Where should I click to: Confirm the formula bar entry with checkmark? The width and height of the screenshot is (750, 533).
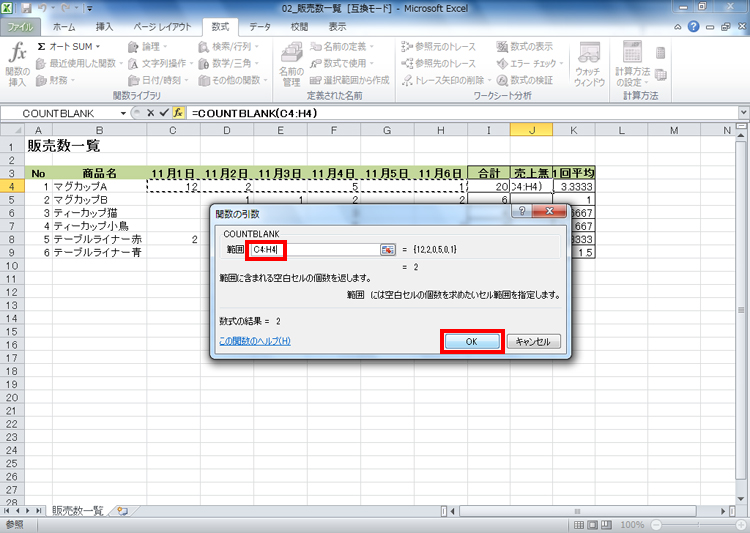coord(164,113)
